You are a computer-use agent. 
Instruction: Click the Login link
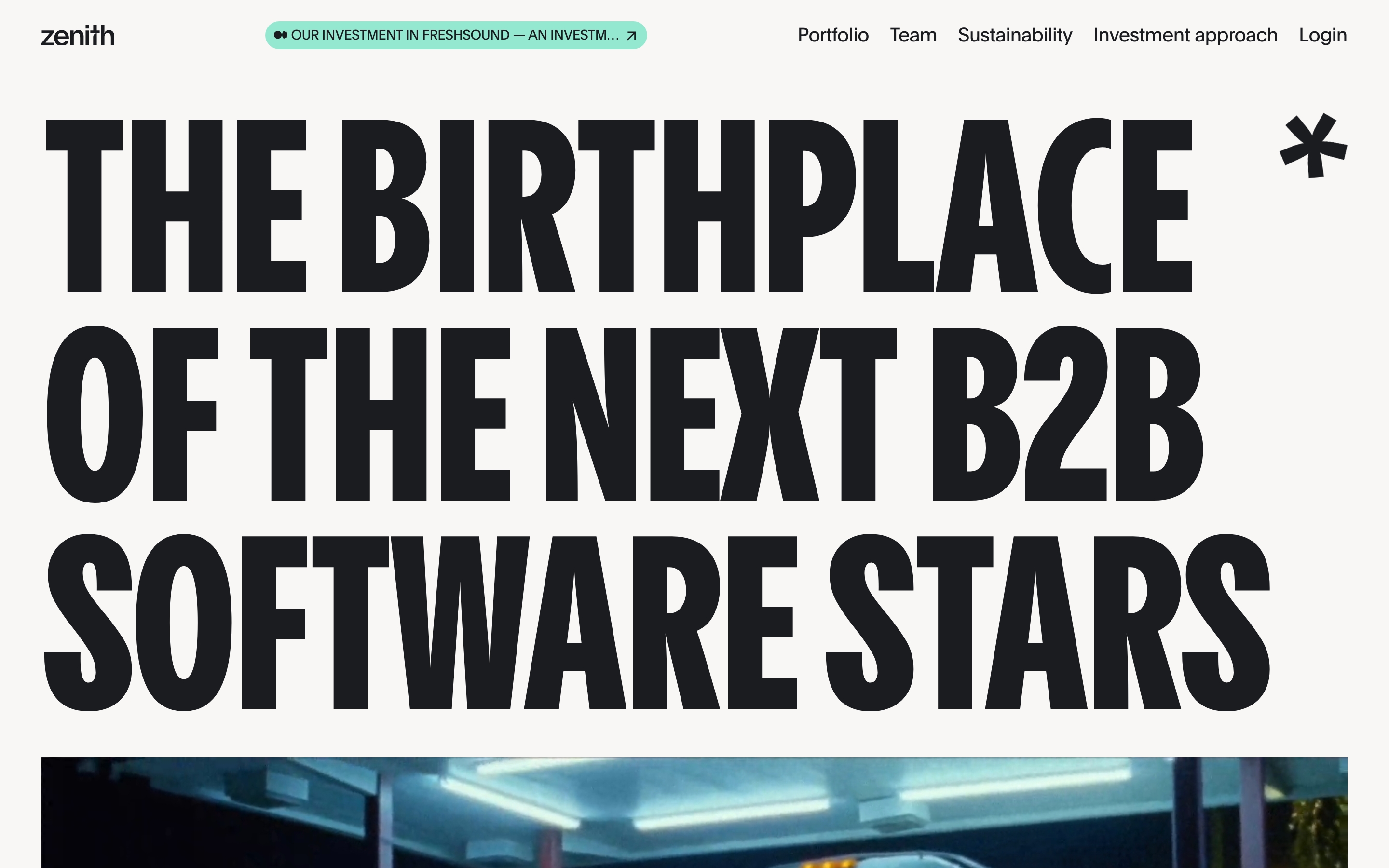[x=1322, y=35]
